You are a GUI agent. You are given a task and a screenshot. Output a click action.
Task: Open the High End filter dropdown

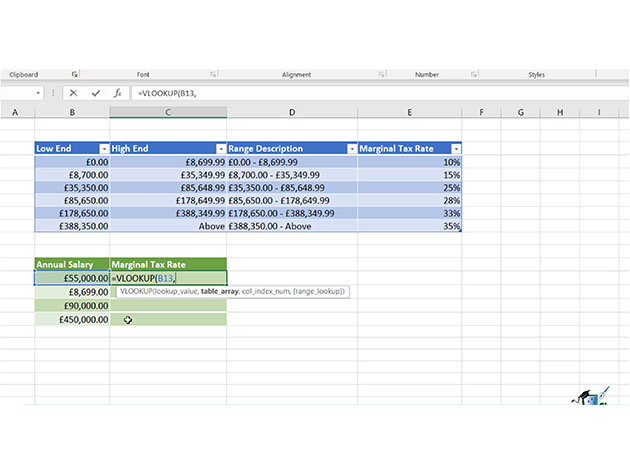coord(219,148)
